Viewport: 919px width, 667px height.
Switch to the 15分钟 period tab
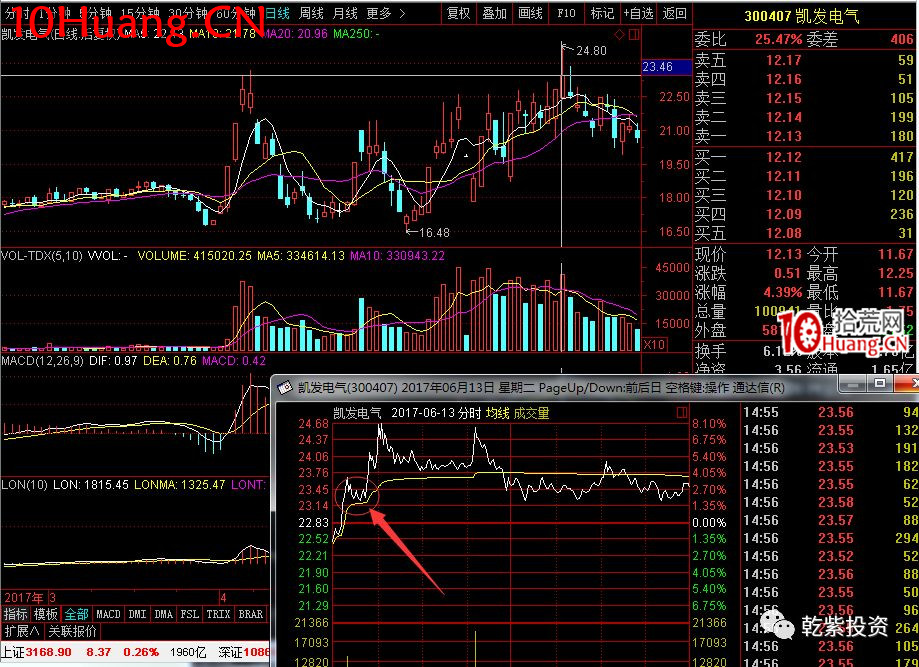140,12
